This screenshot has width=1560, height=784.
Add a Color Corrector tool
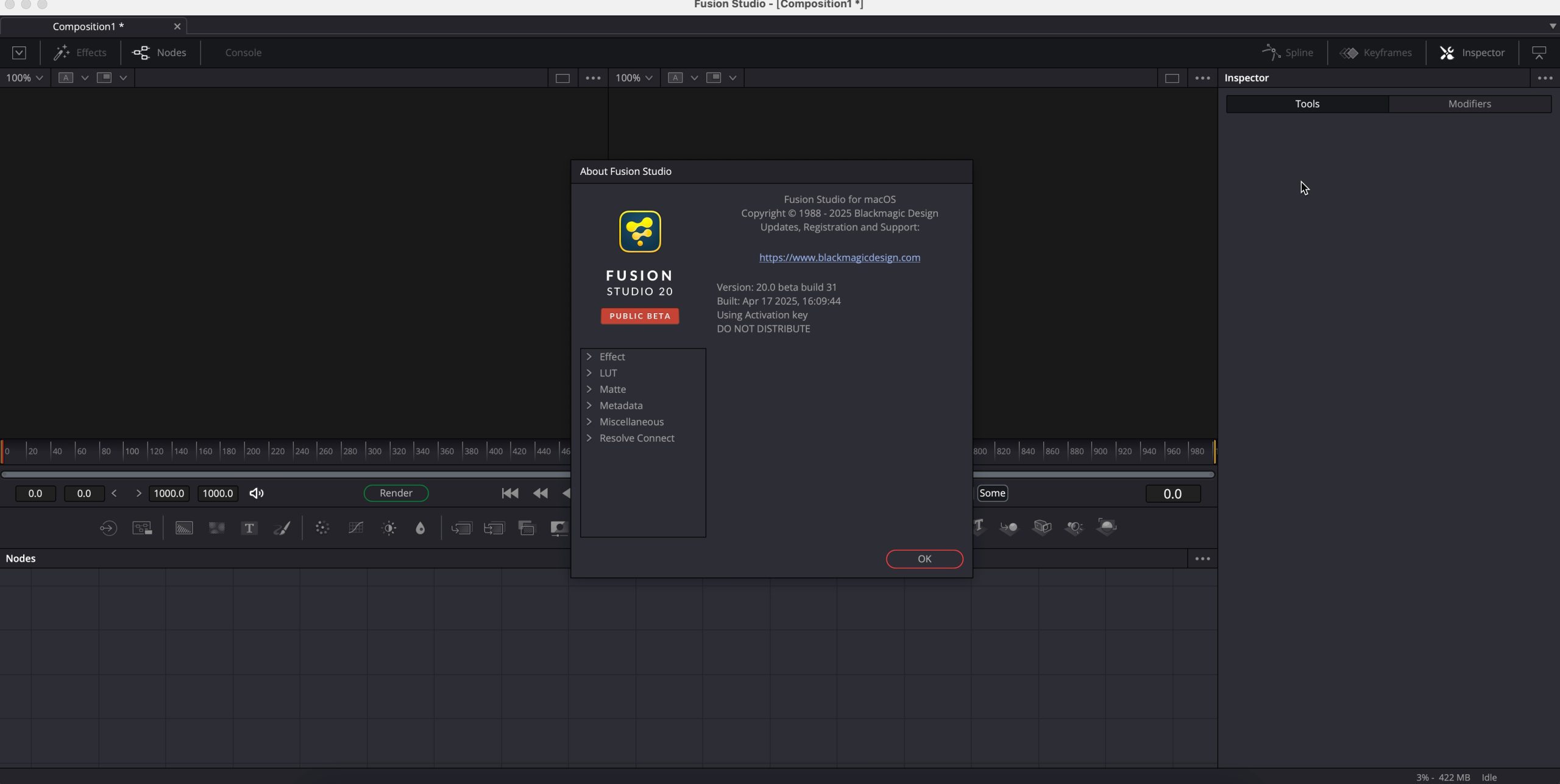322,528
